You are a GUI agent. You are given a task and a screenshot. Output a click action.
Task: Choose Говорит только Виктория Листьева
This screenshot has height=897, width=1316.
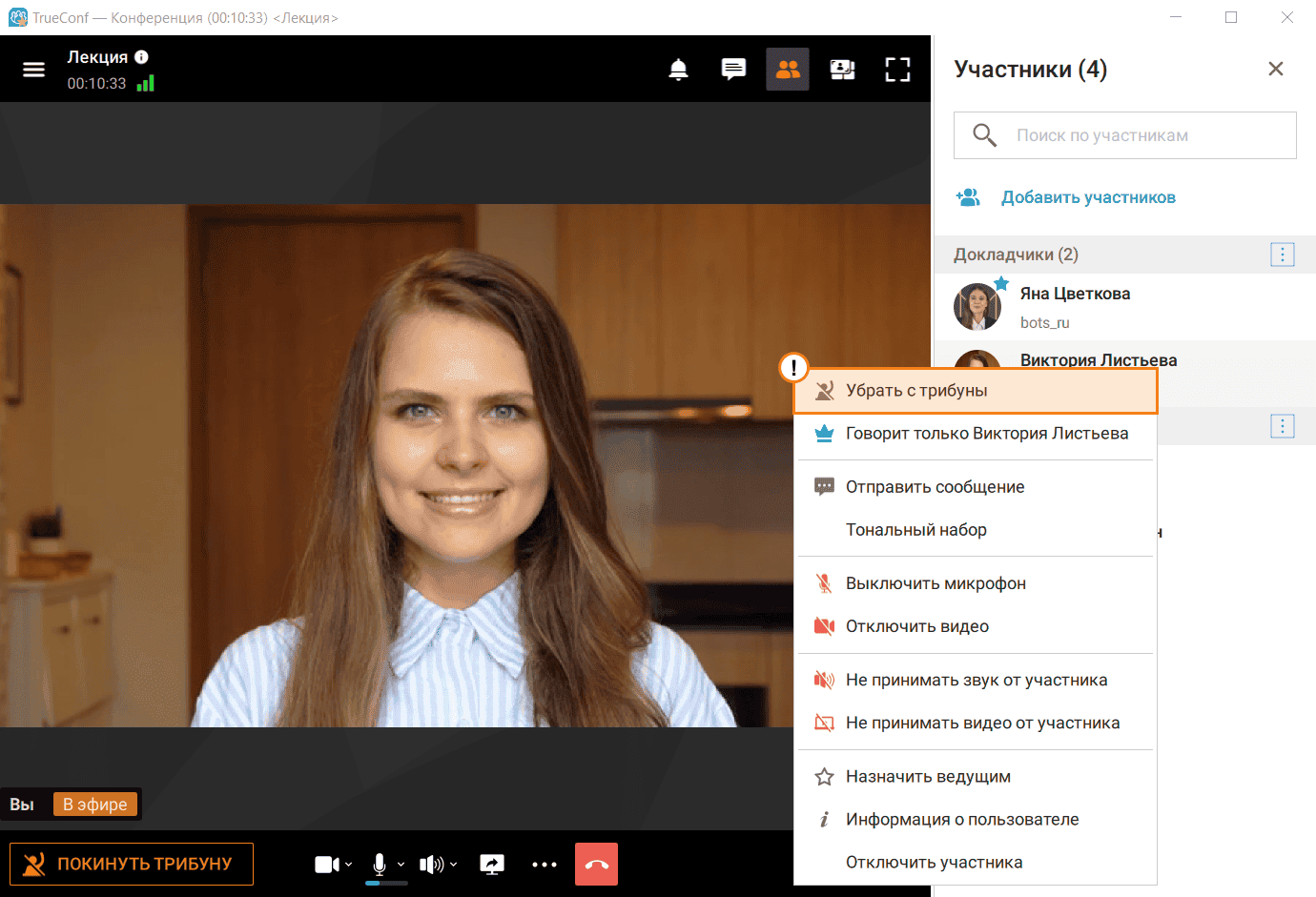click(x=976, y=434)
